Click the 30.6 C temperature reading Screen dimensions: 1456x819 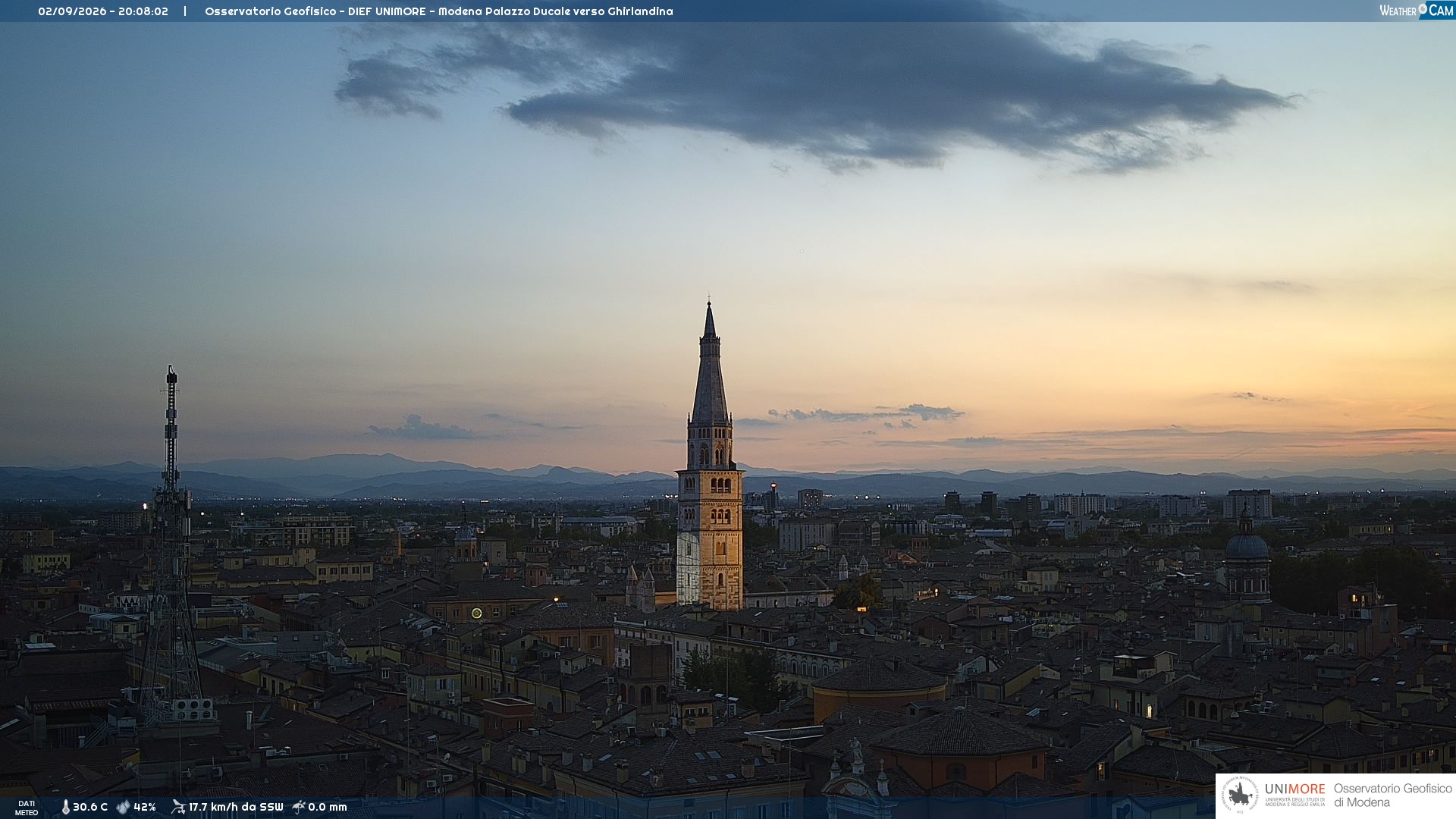[x=90, y=807]
